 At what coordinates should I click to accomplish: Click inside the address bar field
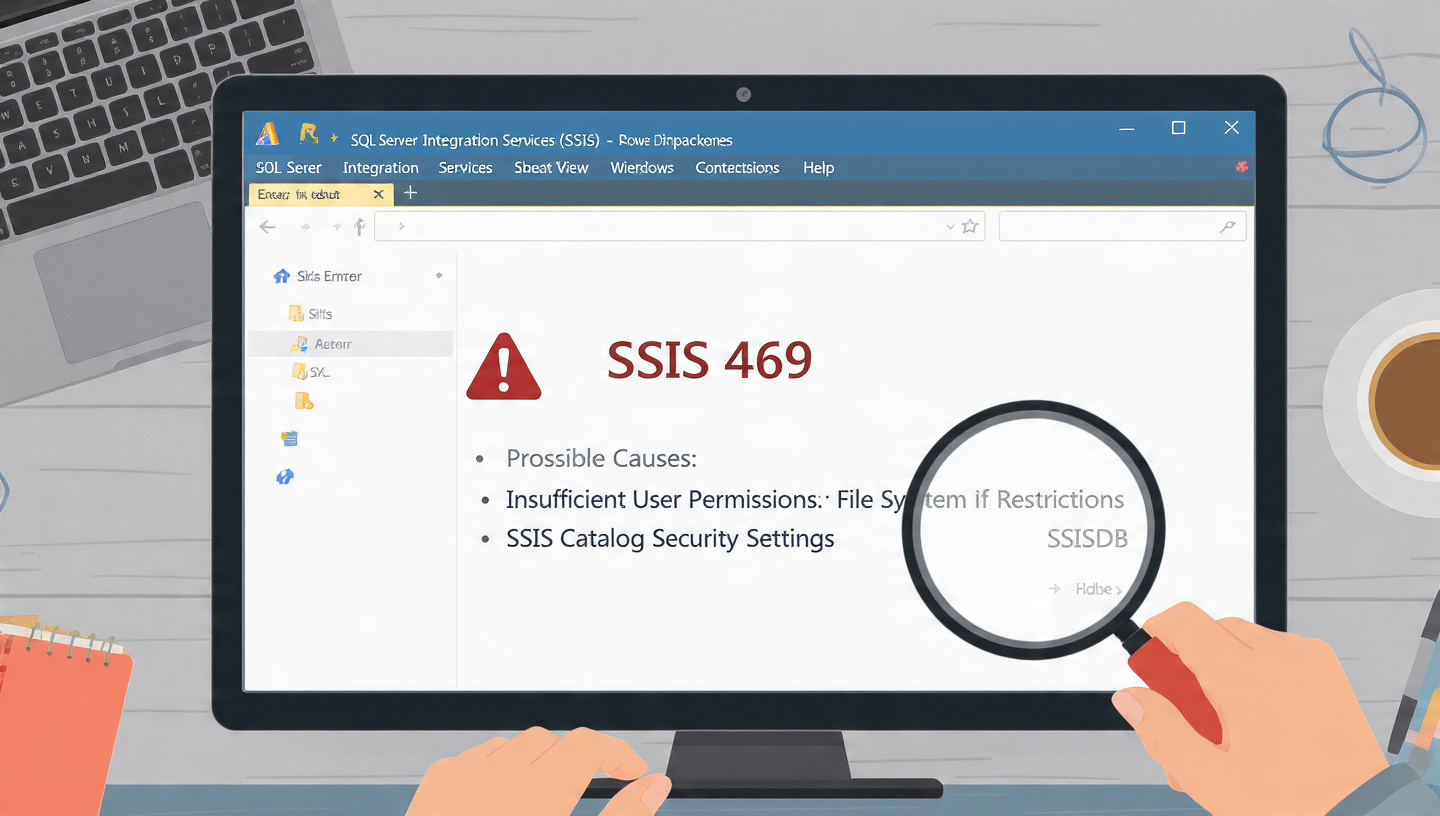[660, 227]
